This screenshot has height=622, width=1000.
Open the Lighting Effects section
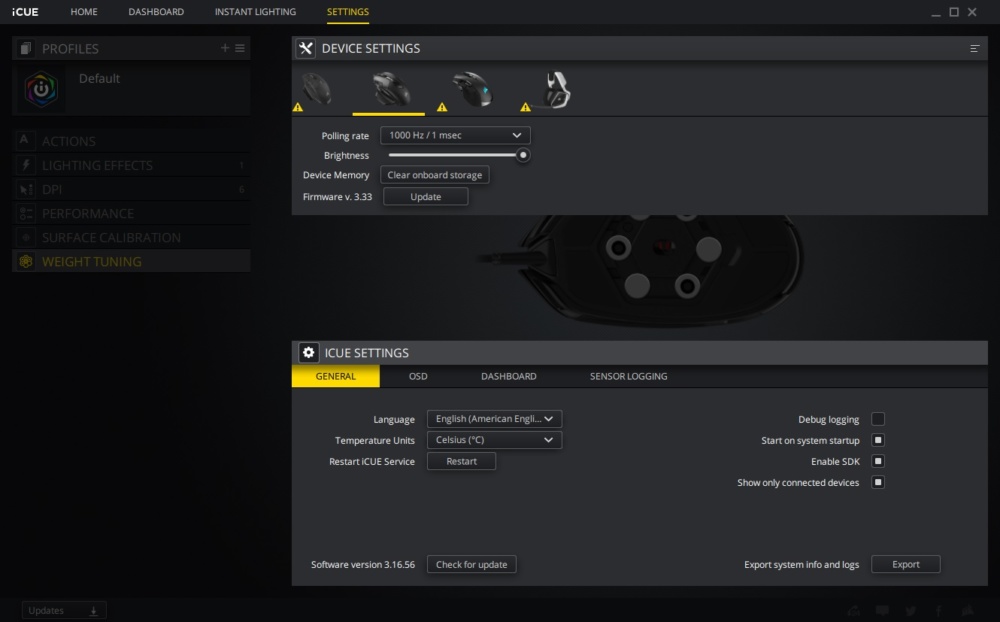pyautogui.click(x=131, y=165)
